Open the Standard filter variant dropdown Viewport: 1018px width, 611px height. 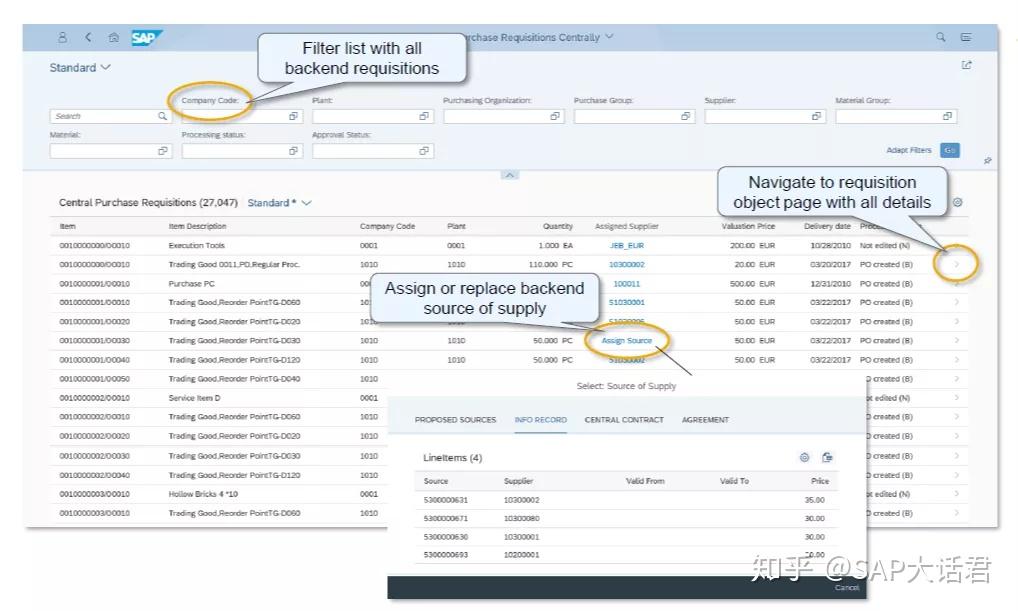(80, 67)
